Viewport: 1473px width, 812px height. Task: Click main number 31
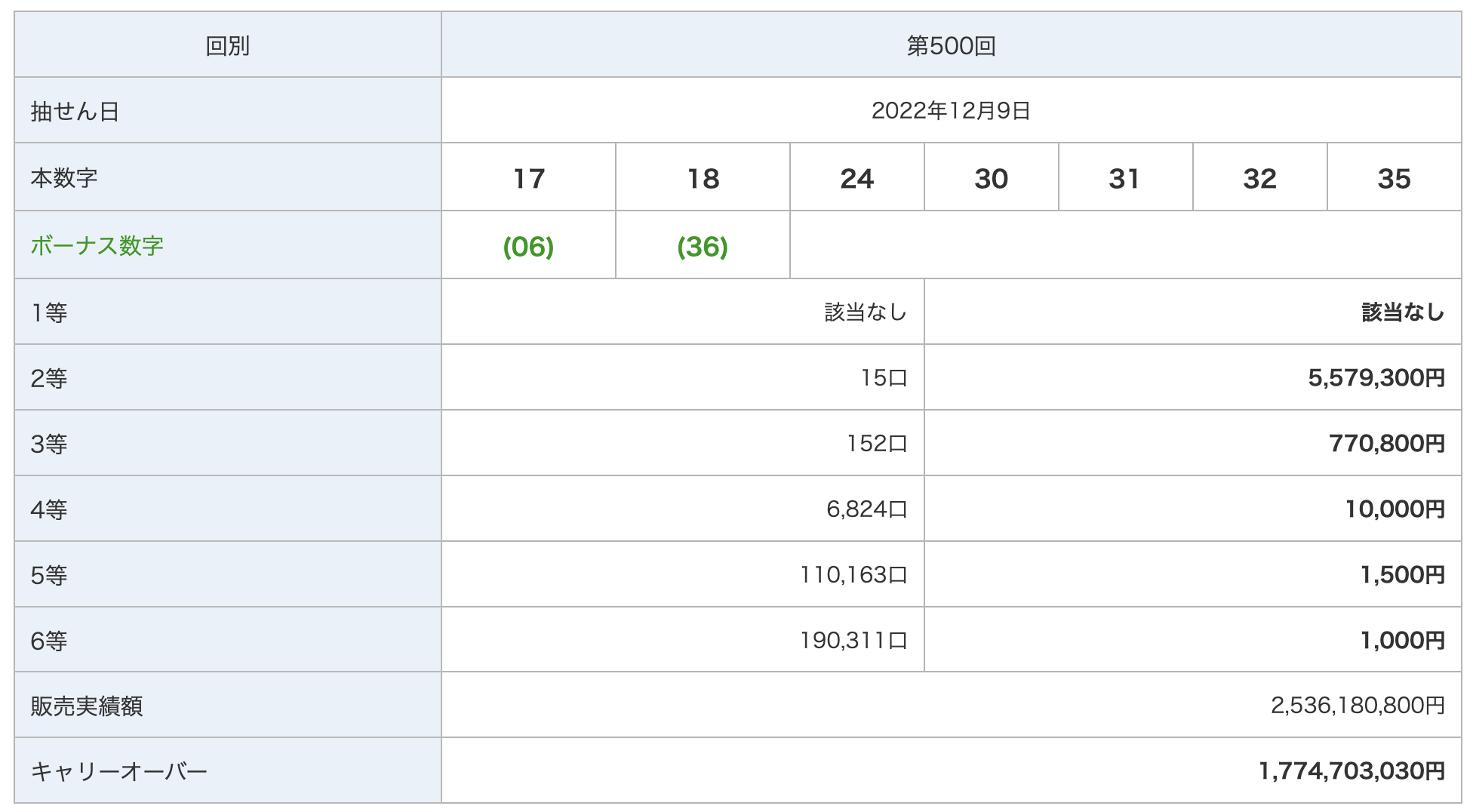(1125, 177)
